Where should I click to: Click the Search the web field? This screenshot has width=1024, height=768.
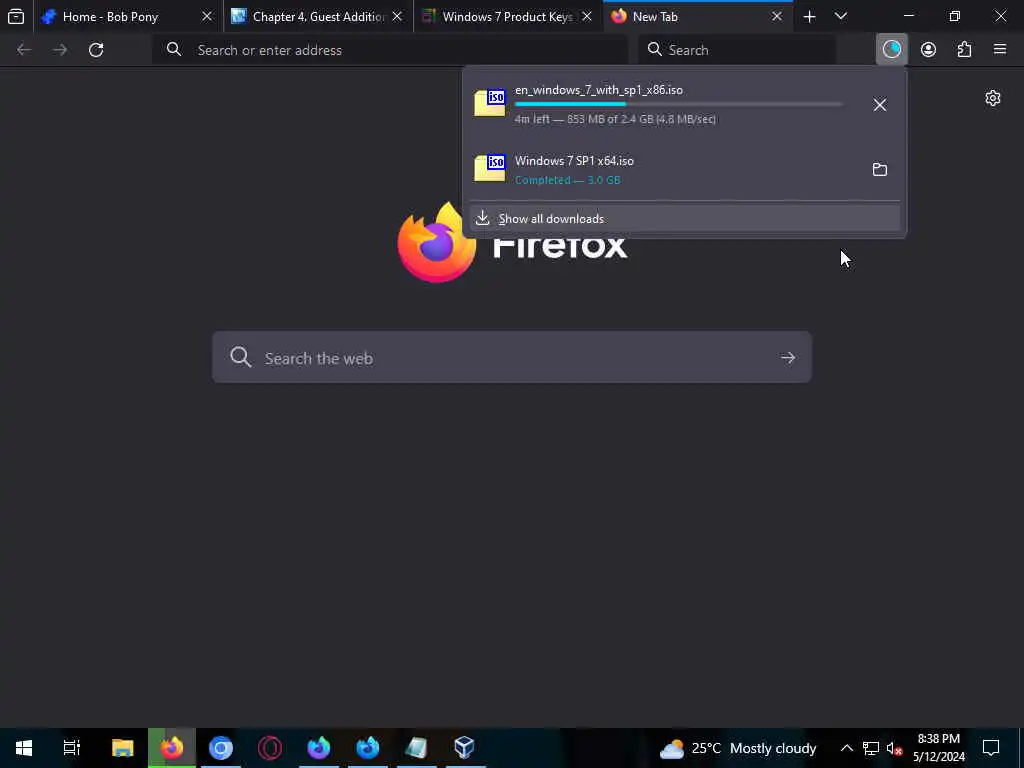[x=511, y=357]
